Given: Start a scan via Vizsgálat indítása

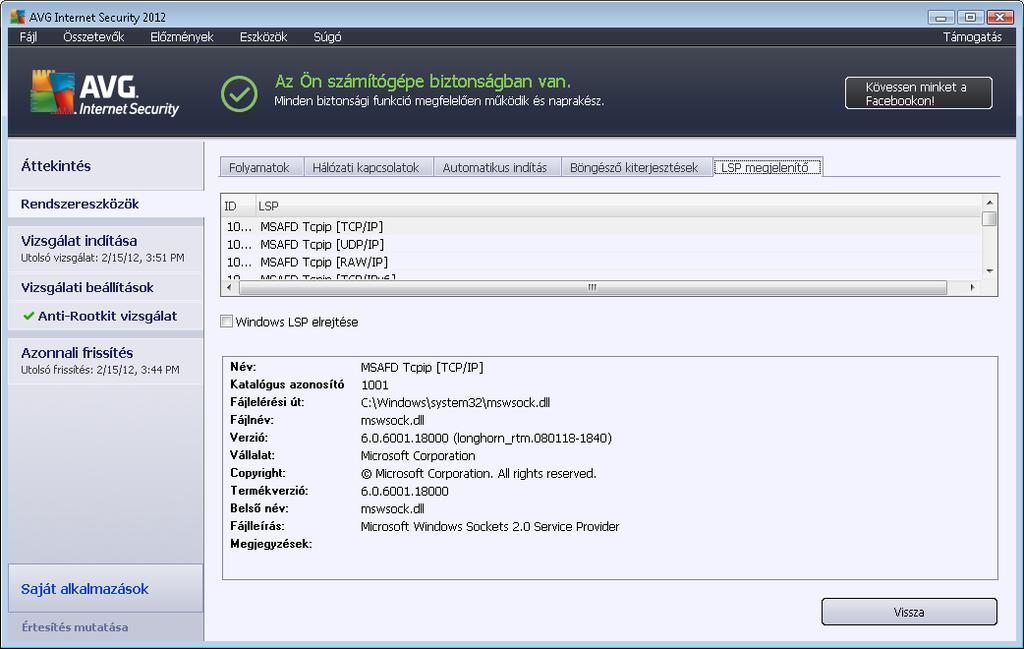Looking at the screenshot, I should pyautogui.click(x=106, y=248).
